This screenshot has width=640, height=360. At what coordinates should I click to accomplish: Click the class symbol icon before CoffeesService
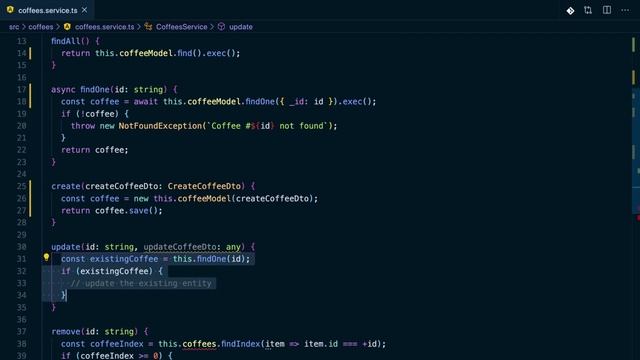click(148, 27)
